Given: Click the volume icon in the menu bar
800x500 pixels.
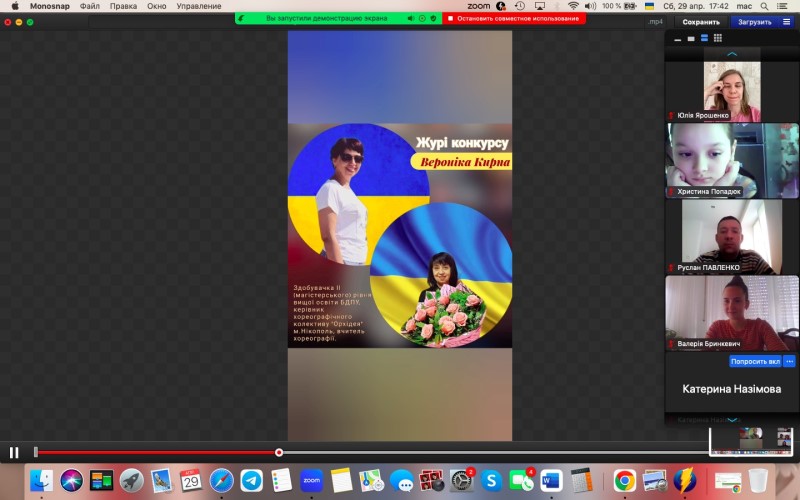Looking at the screenshot, I should [590, 6].
